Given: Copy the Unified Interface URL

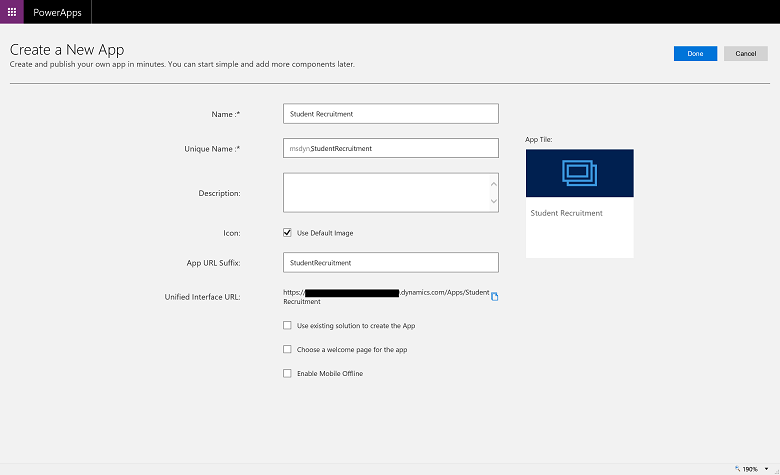Looking at the screenshot, I should click(x=494, y=297).
